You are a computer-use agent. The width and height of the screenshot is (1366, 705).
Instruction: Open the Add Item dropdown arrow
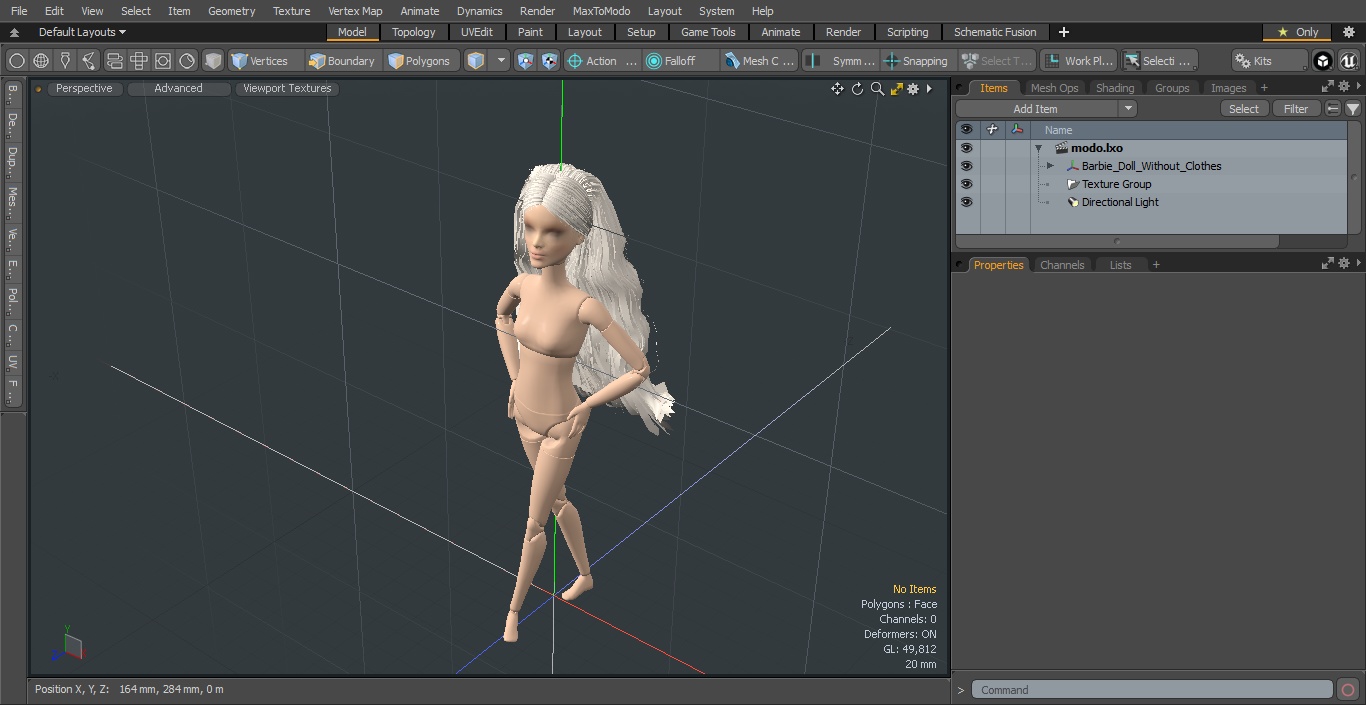point(1128,109)
